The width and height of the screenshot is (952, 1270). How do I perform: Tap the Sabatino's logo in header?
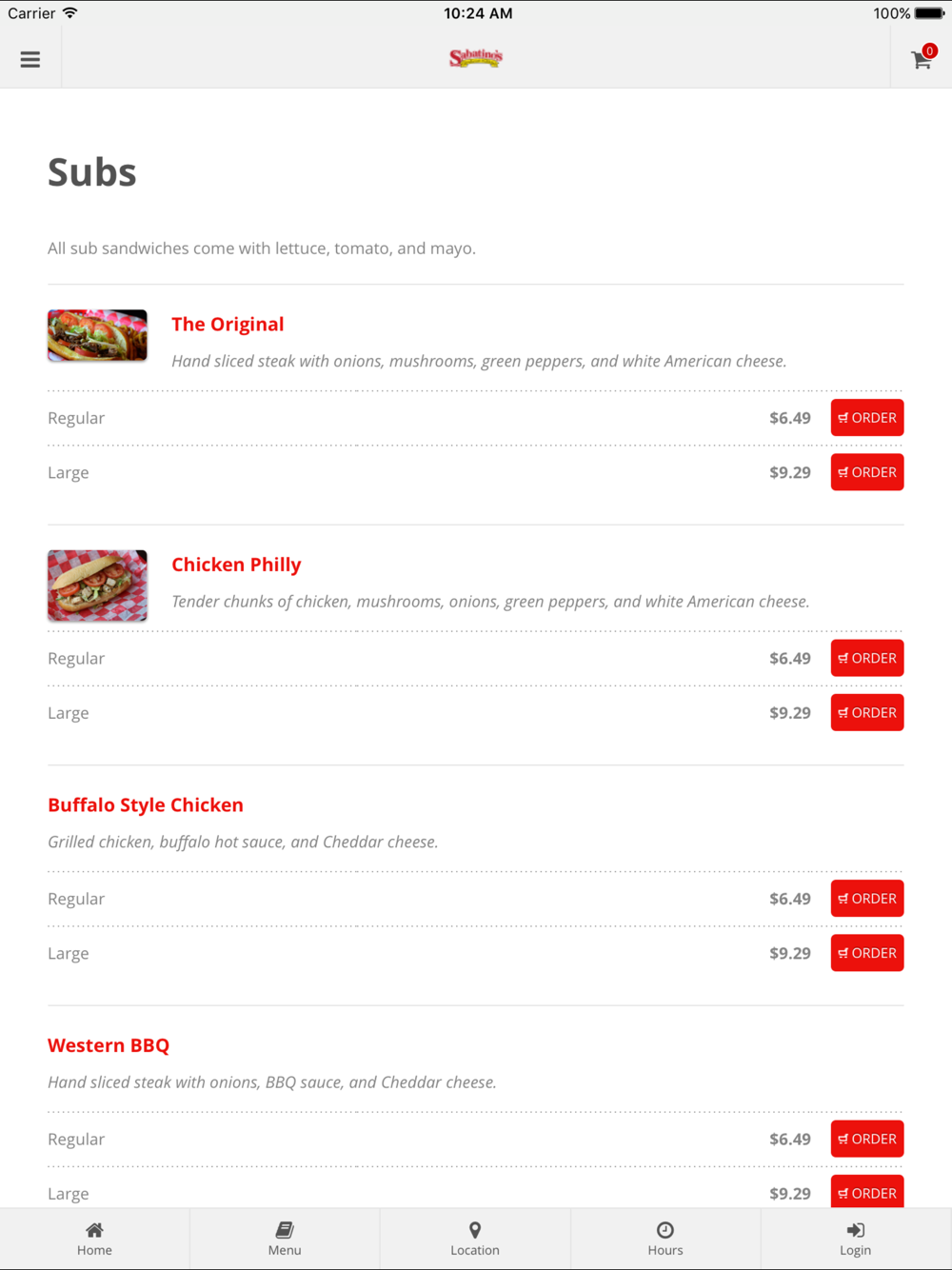click(x=476, y=58)
